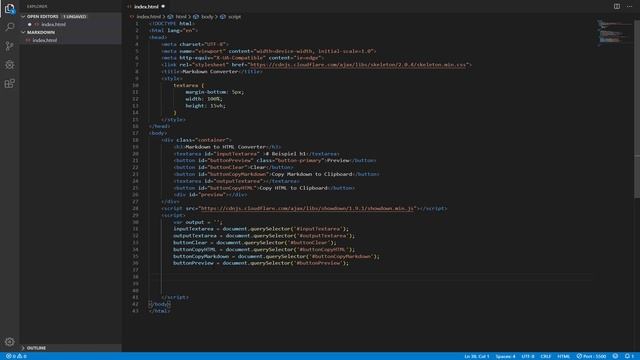Click the meta charset UTF-8 line
The width and height of the screenshot is (640, 360).
click(x=195, y=44)
